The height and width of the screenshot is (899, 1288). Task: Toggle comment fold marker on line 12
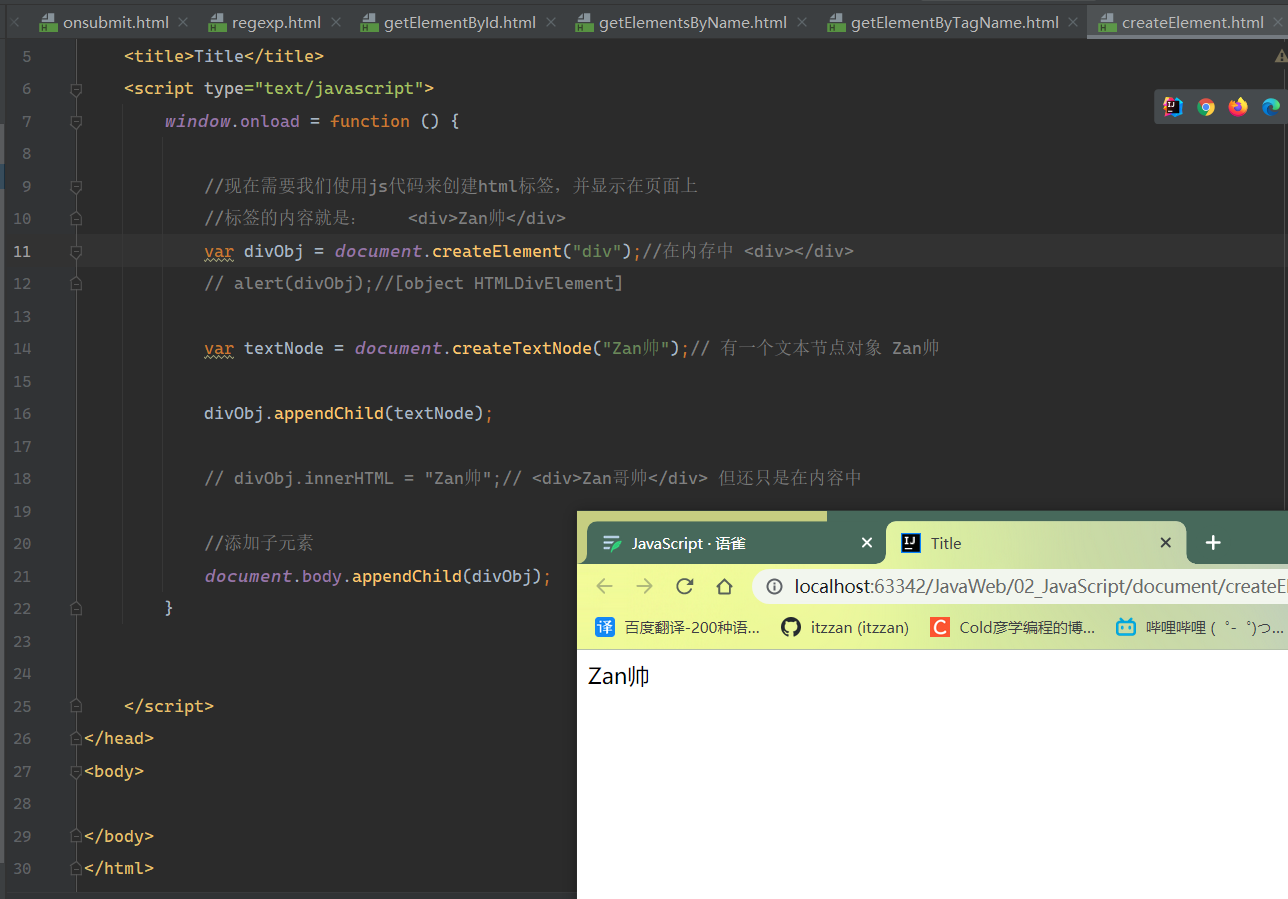point(76,283)
